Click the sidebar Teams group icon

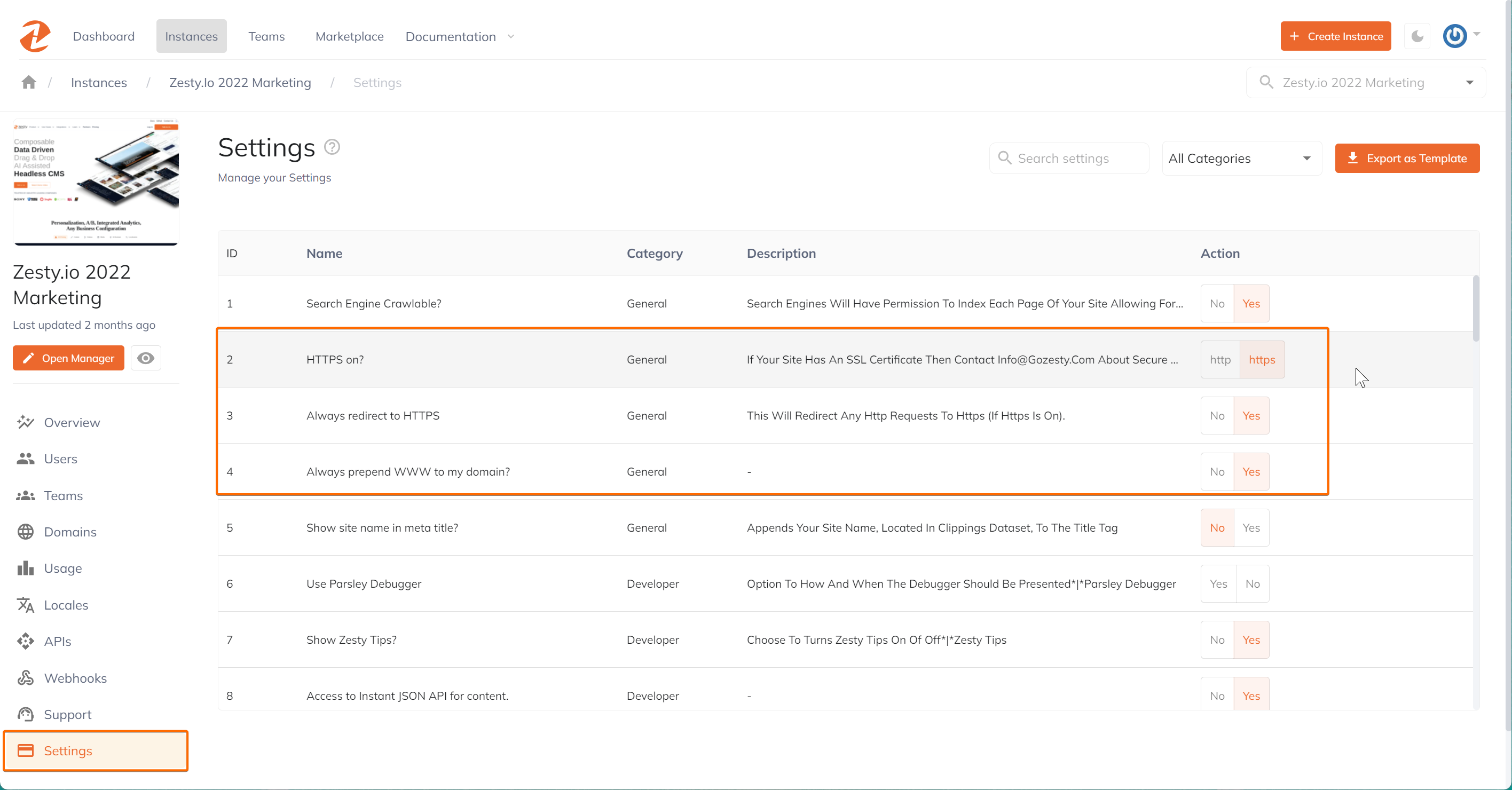[x=25, y=495]
